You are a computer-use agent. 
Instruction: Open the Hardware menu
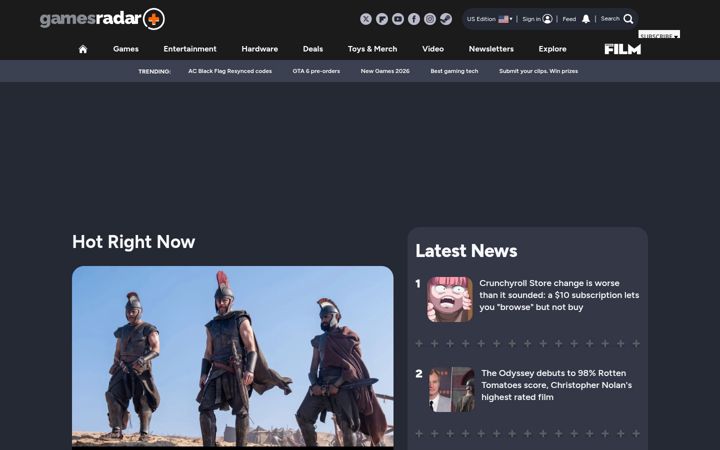click(260, 49)
